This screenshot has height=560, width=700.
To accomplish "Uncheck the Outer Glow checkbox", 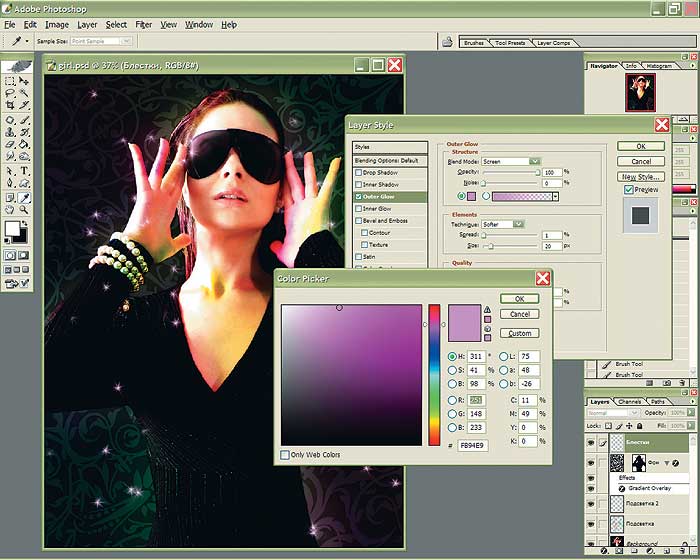I will (x=358, y=196).
